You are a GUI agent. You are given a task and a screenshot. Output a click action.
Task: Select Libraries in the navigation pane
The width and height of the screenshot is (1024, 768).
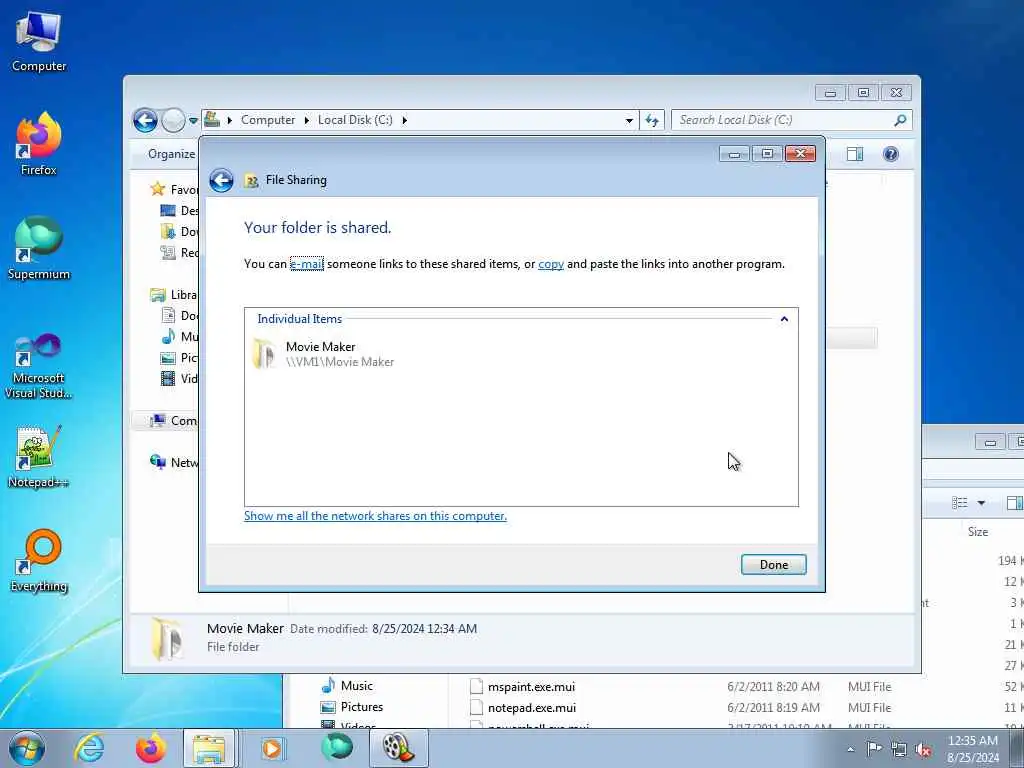pyautogui.click(x=173, y=295)
